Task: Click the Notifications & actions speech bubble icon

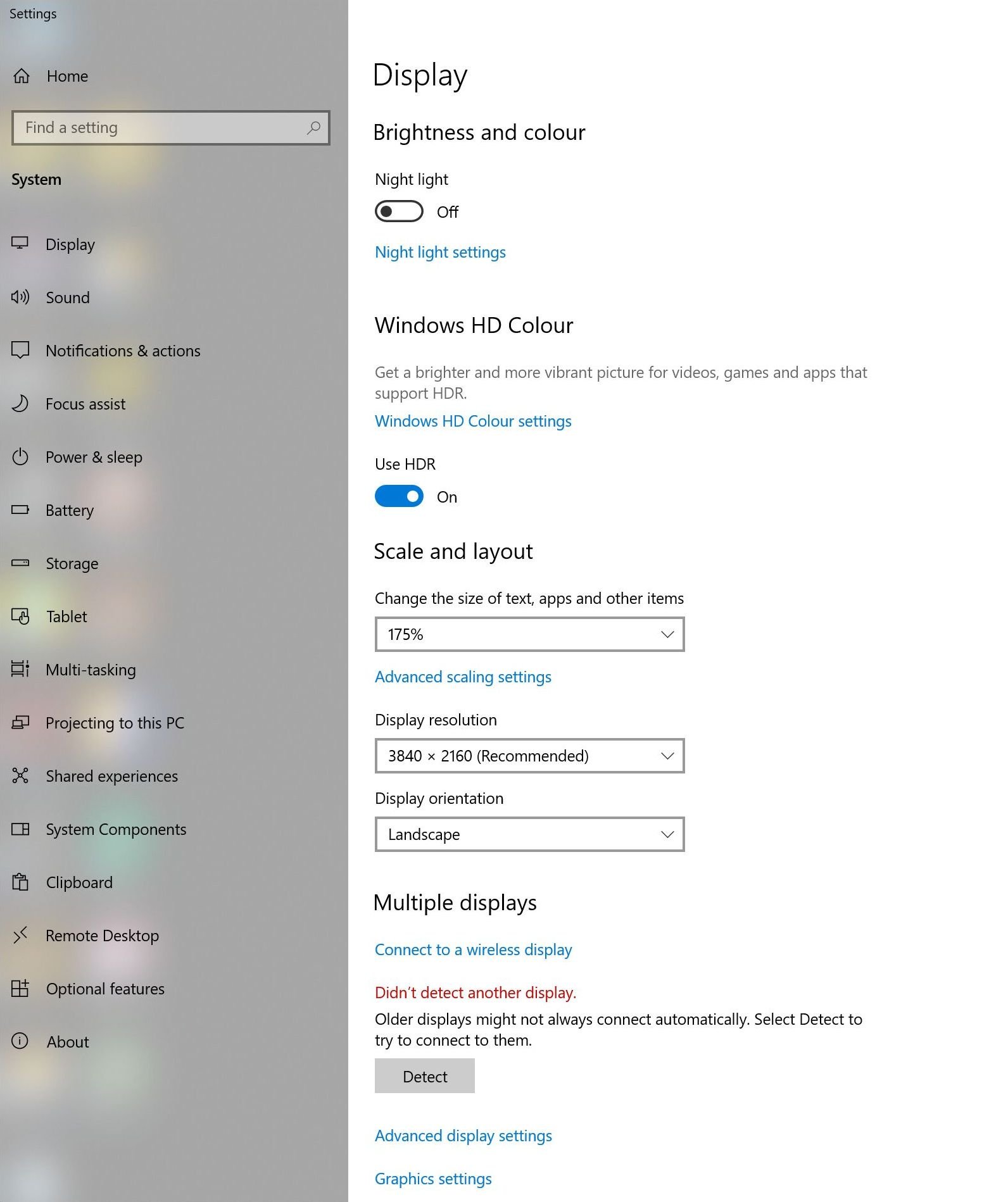Action: (20, 350)
